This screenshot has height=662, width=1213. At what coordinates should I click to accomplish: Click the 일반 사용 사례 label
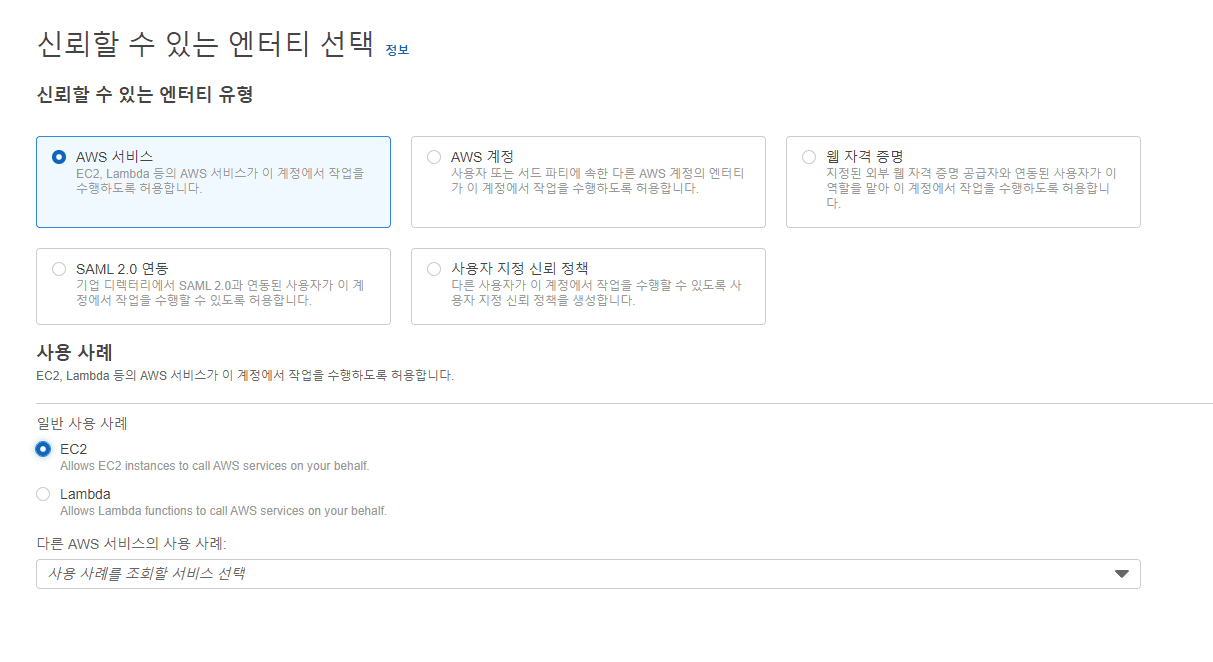click(82, 424)
